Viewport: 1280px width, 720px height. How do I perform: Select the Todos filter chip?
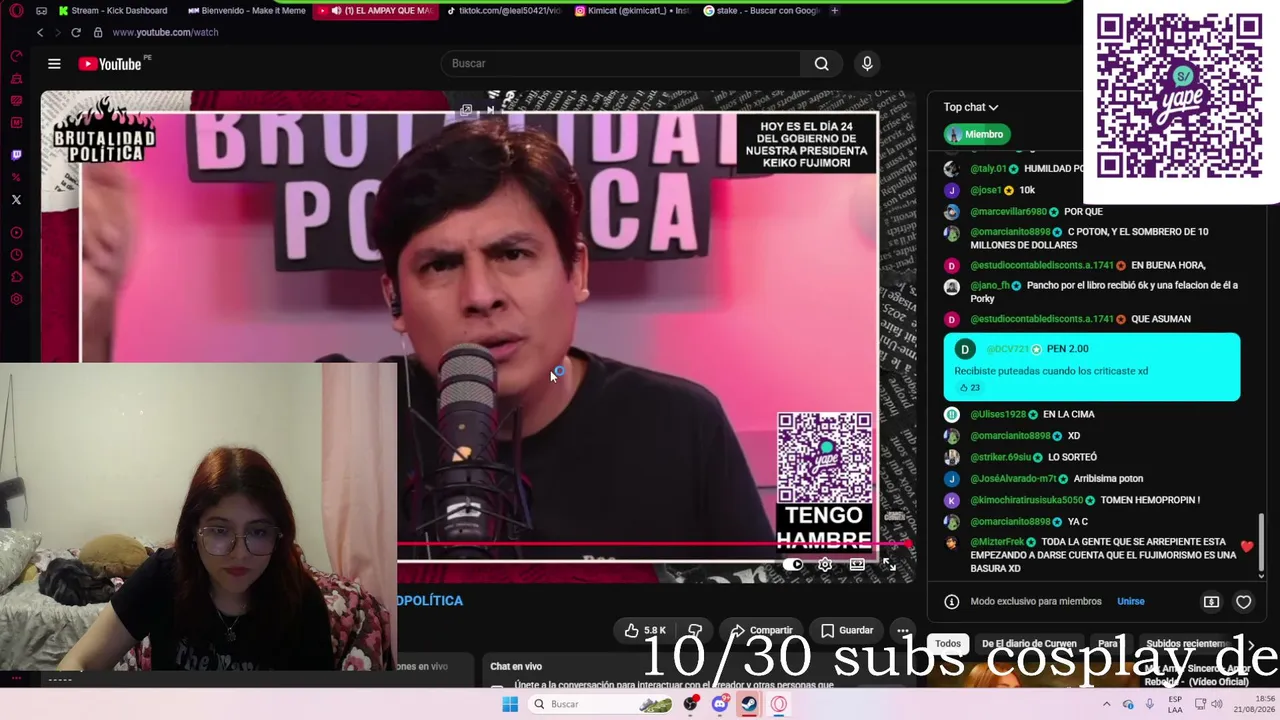948,644
